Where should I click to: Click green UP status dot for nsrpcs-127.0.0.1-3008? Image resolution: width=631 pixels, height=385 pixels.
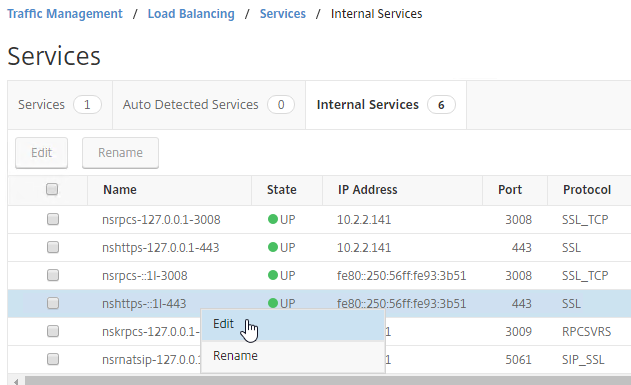point(273,219)
